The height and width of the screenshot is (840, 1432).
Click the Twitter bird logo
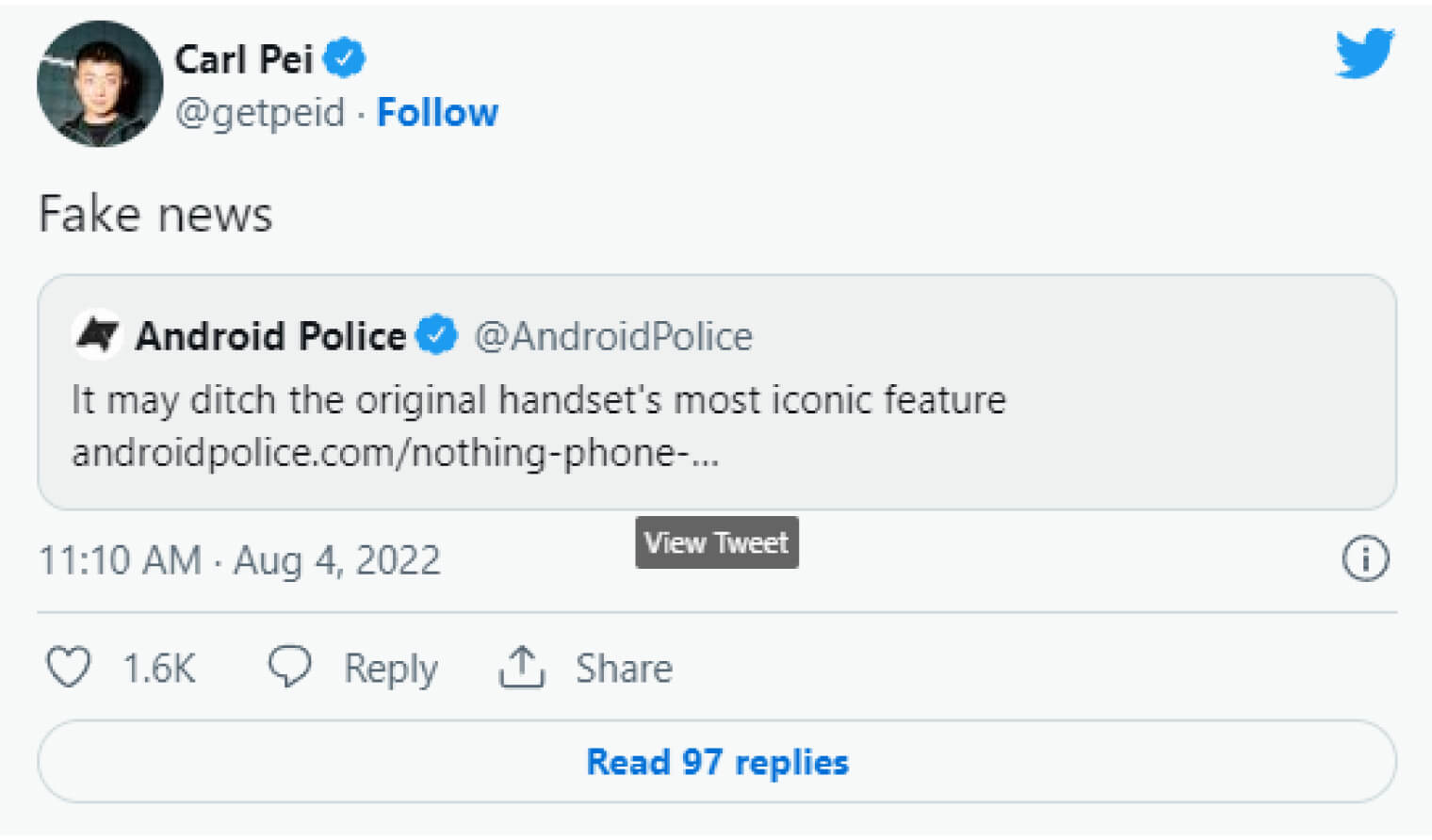point(1364,53)
